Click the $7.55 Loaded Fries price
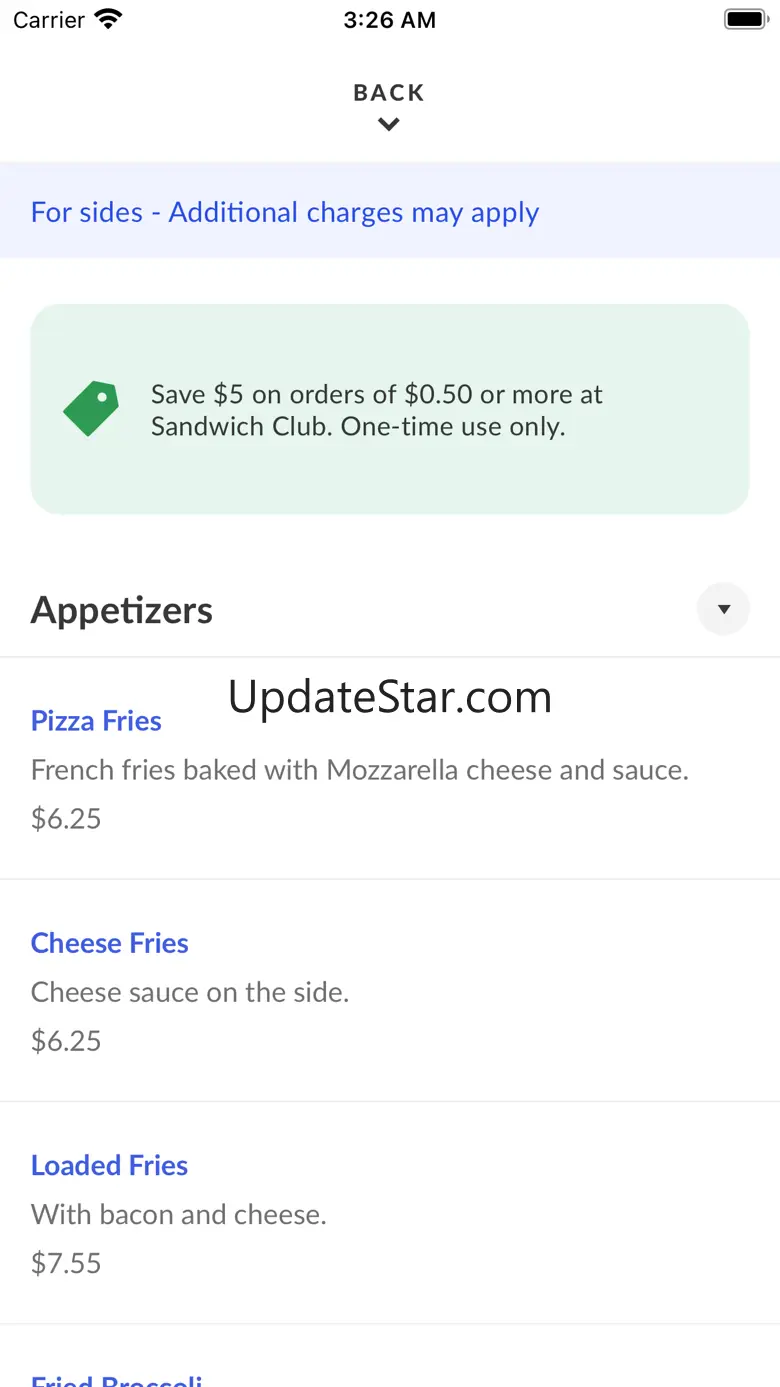This screenshot has height=1387, width=780. [66, 1263]
